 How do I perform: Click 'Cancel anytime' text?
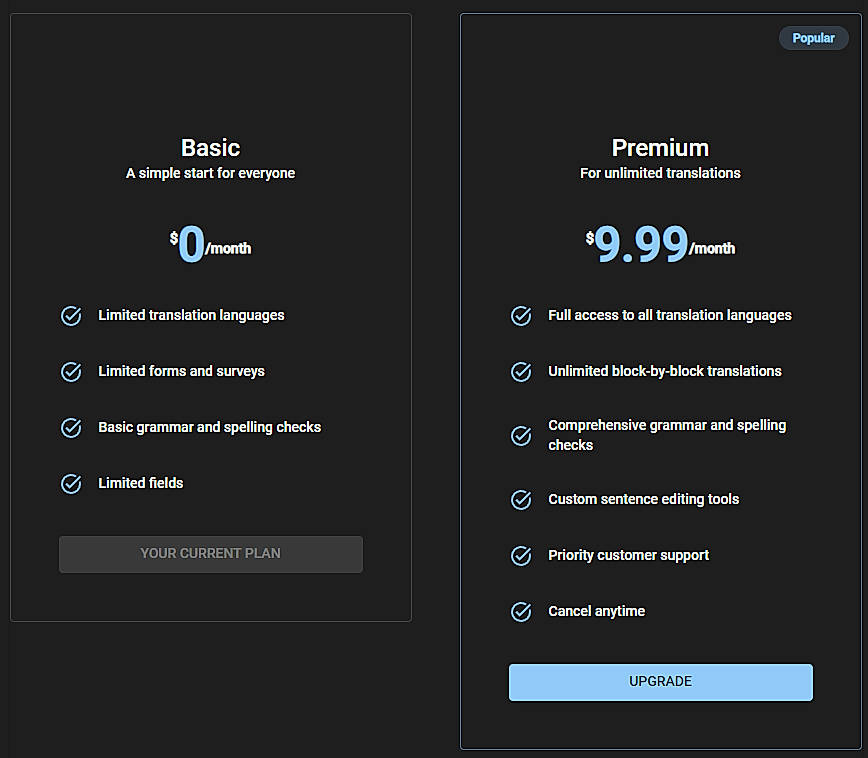[x=597, y=611]
